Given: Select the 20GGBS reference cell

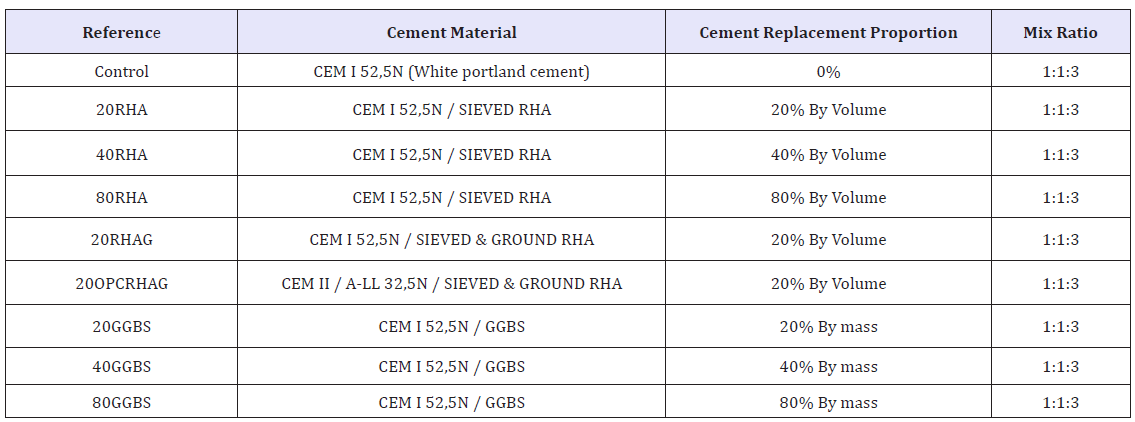Looking at the screenshot, I should coord(121,327).
